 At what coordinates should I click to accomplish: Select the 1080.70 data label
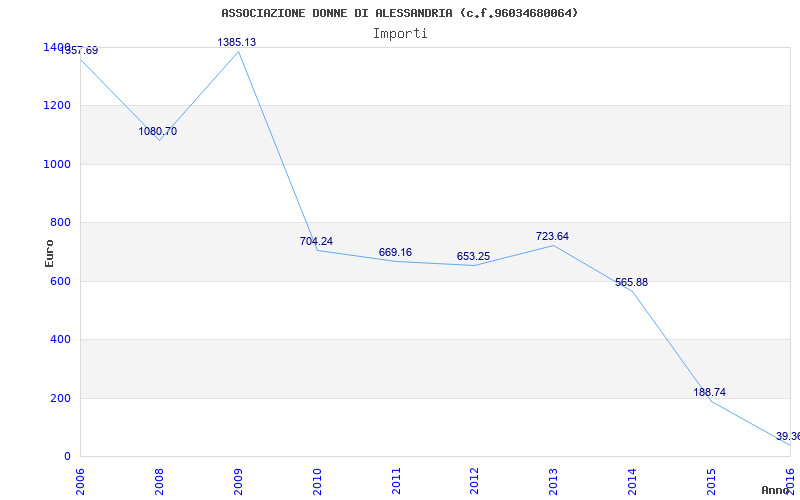158,132
